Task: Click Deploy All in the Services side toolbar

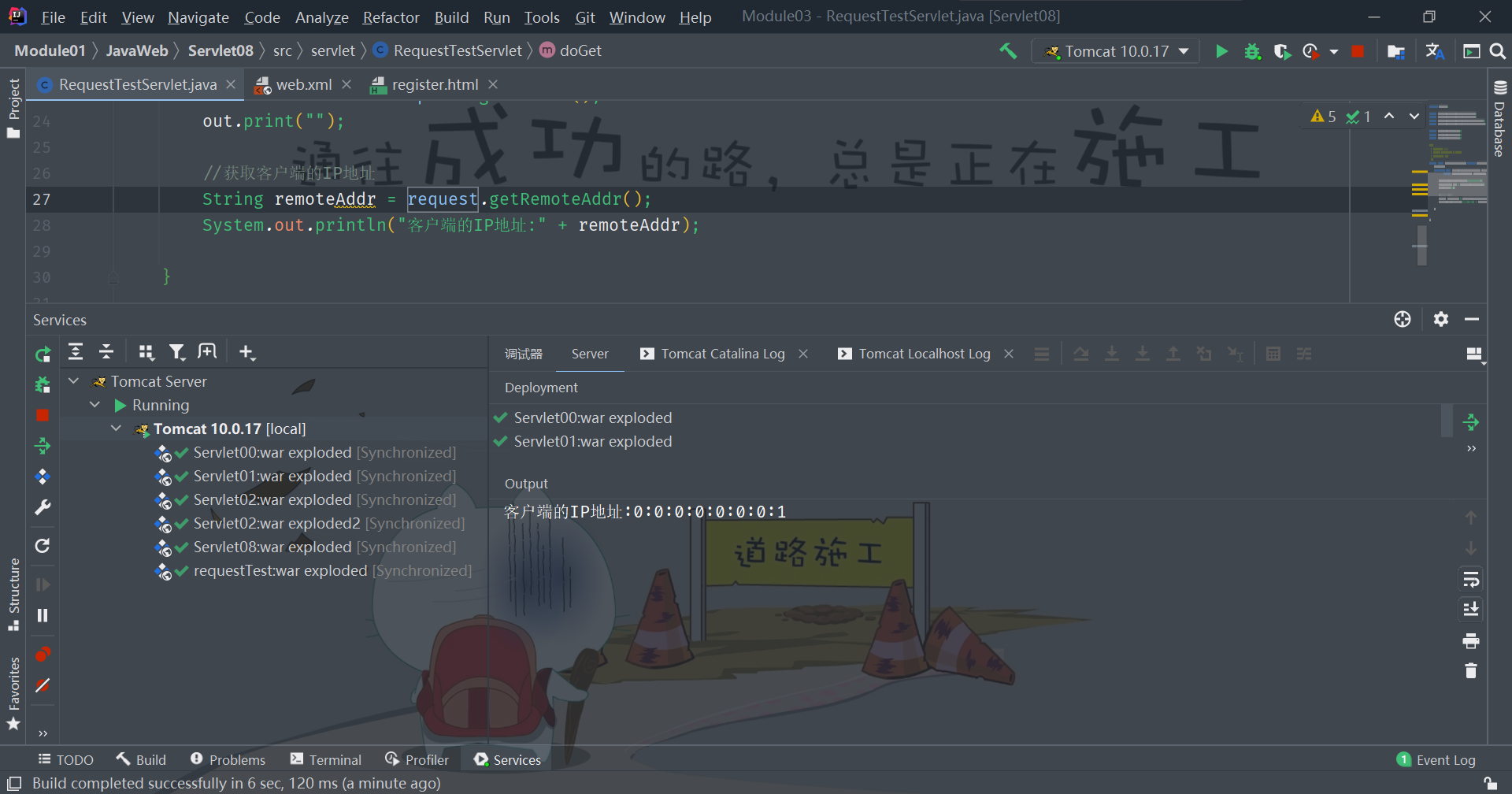Action: point(43,447)
